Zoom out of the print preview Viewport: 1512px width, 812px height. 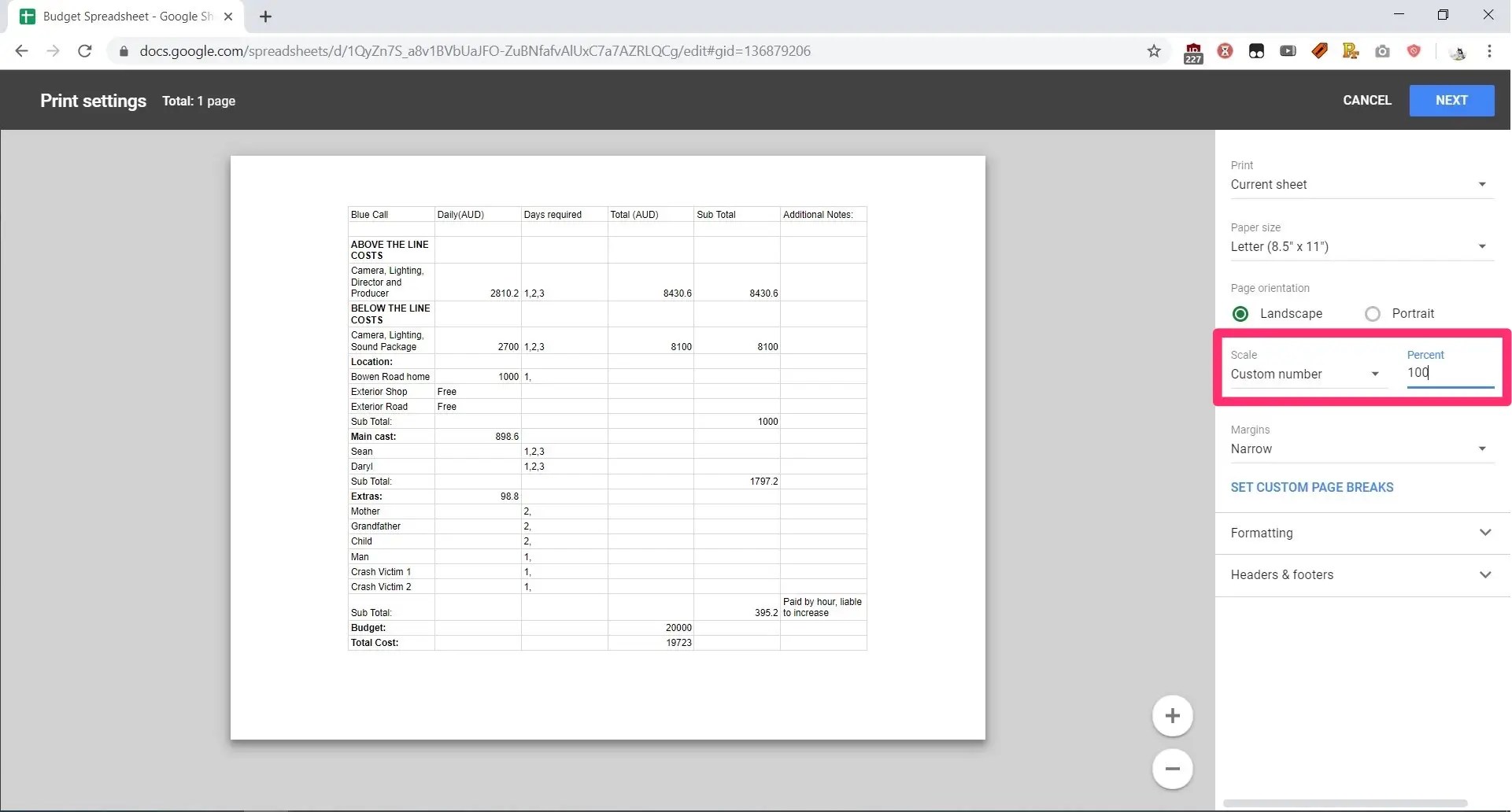point(1173,769)
